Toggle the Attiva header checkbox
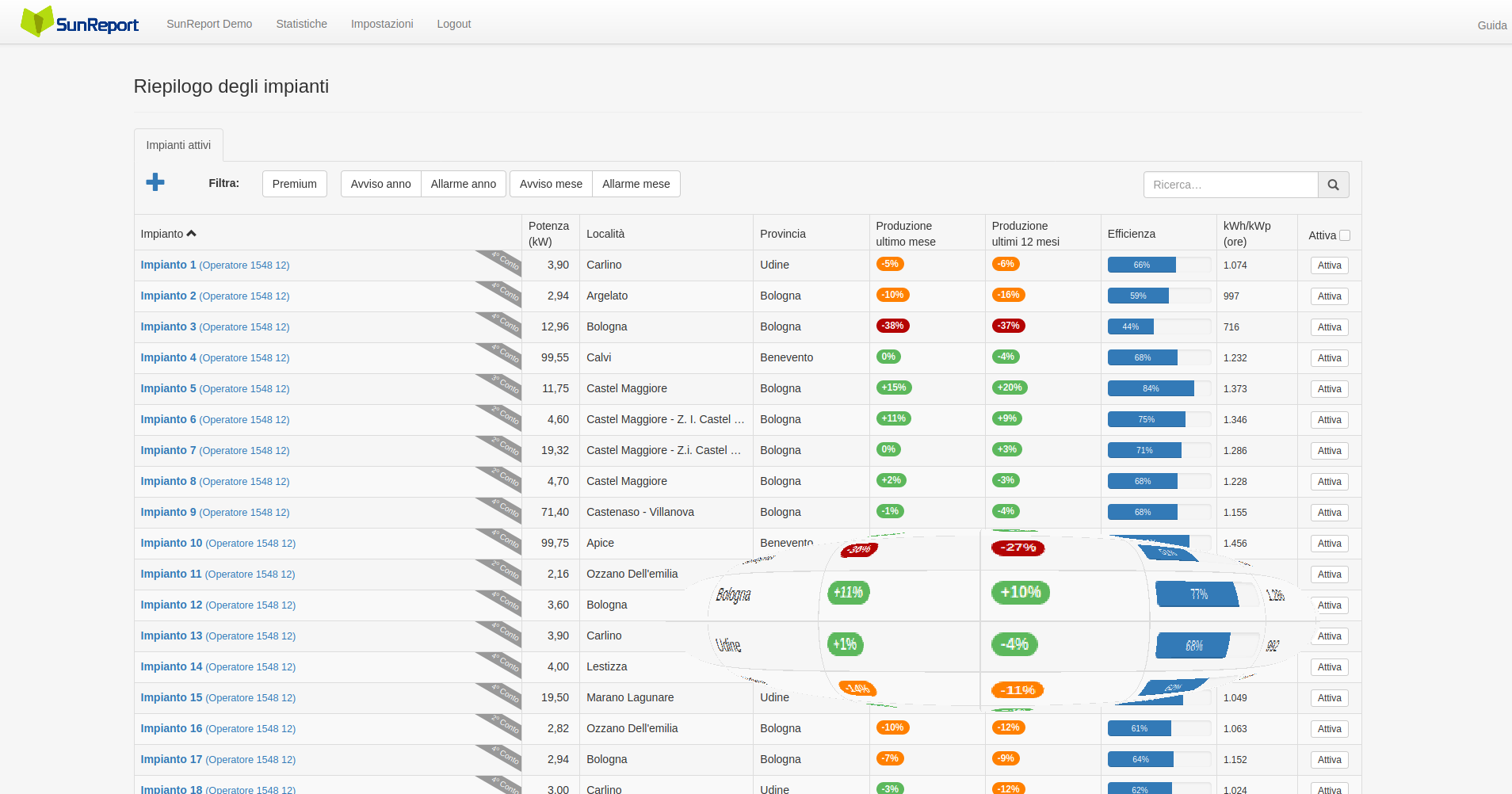This screenshot has height=794, width=1512. 1345,235
